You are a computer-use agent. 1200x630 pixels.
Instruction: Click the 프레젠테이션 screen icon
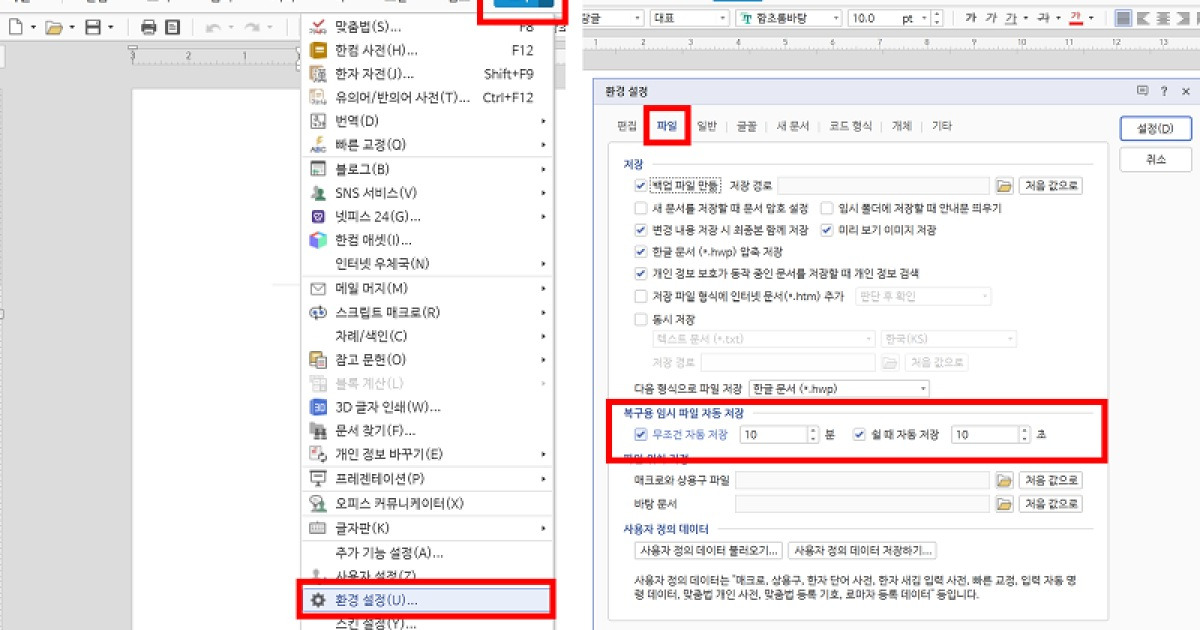click(x=319, y=479)
